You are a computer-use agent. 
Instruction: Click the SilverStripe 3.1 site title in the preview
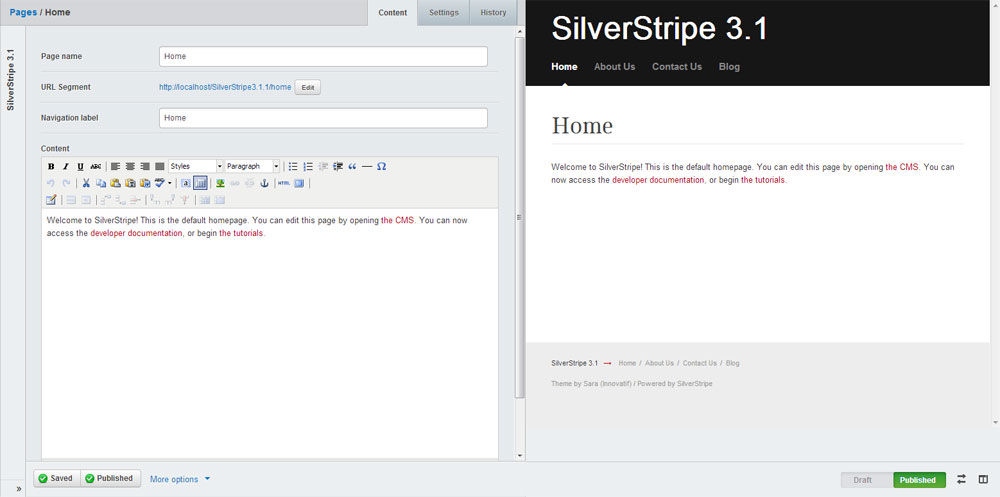coord(659,29)
